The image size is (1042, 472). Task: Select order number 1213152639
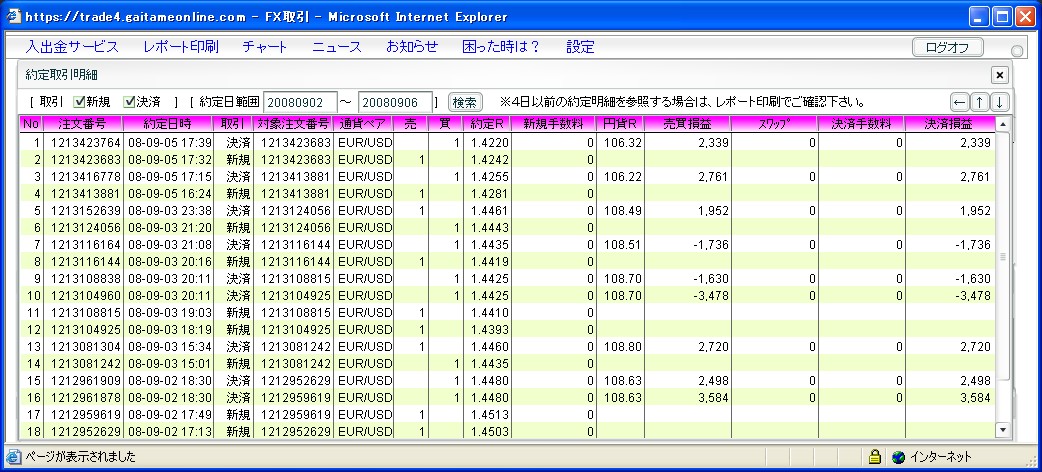[x=86, y=211]
